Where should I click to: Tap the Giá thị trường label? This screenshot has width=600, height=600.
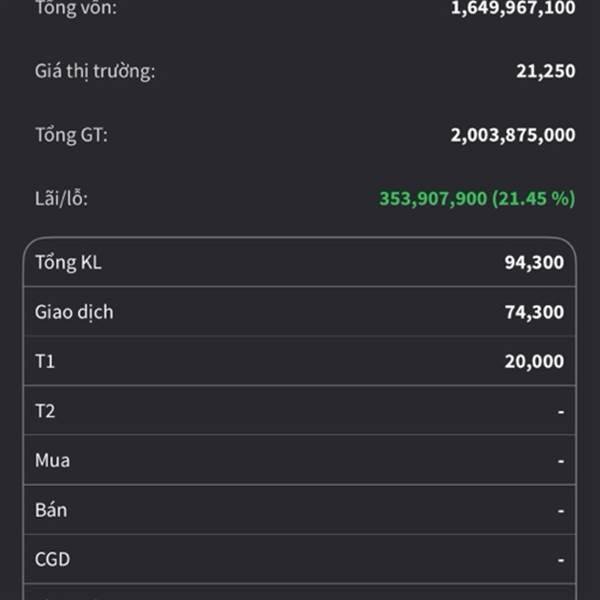coord(95,71)
